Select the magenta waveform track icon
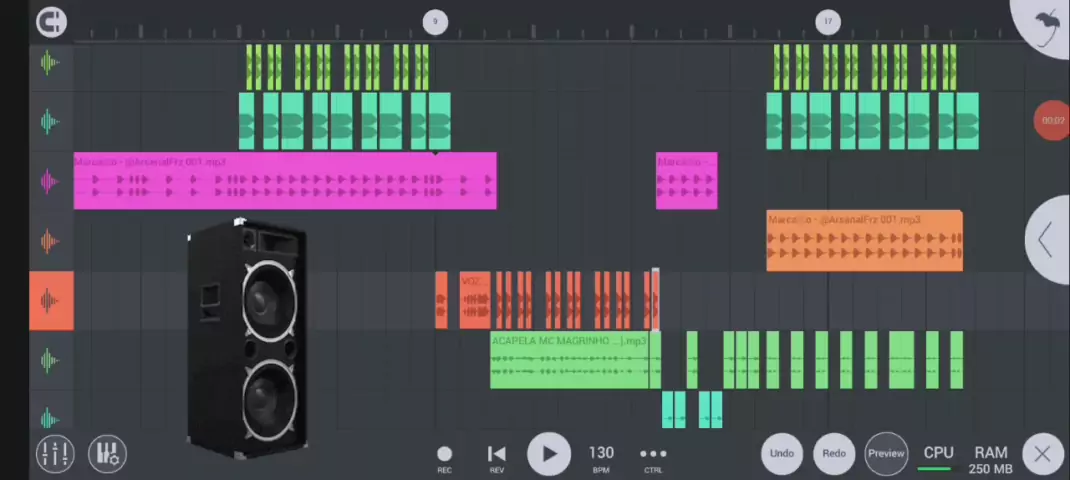This screenshot has width=1070, height=480. (50, 181)
